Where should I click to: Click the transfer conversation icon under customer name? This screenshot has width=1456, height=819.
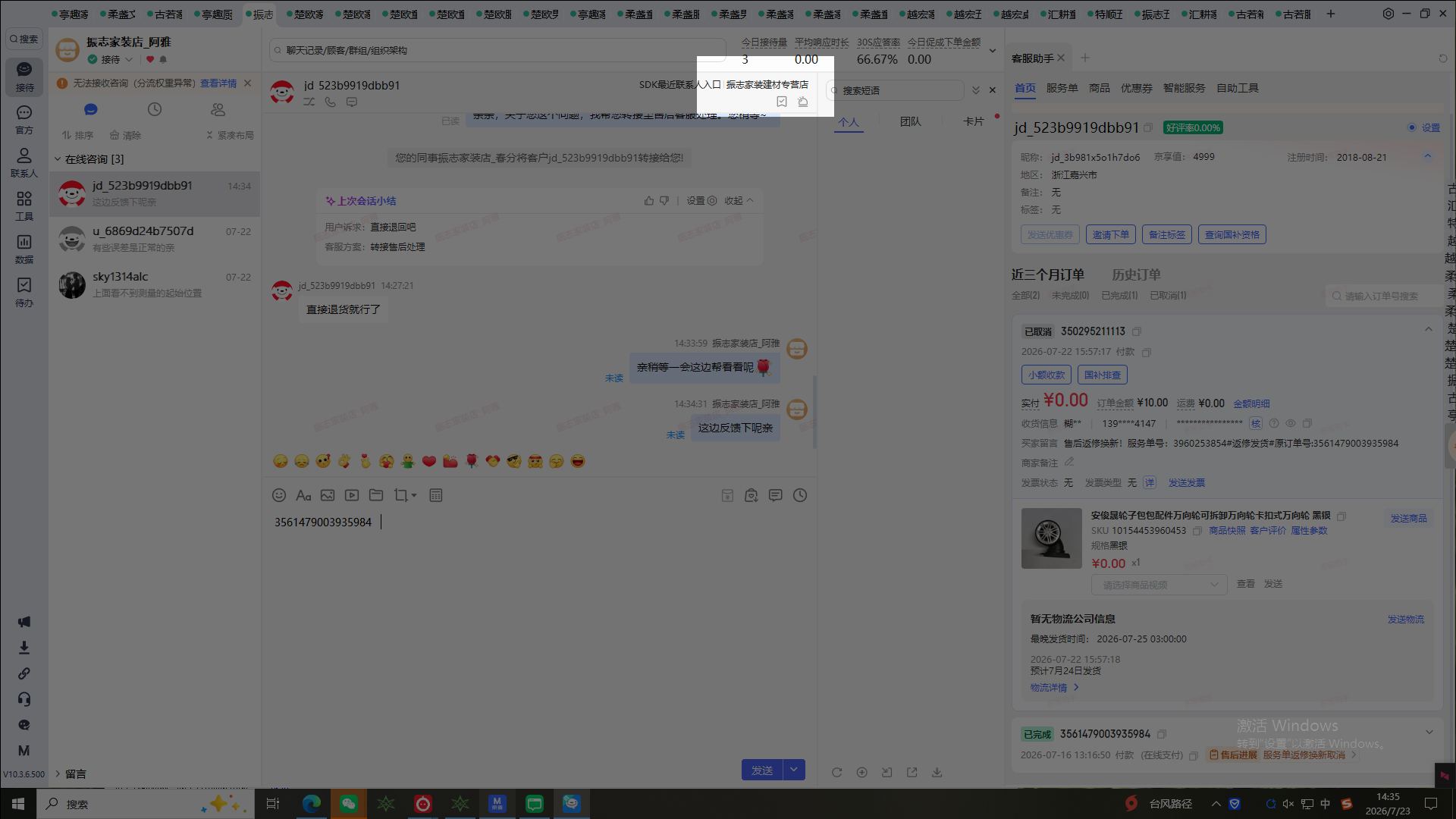coord(309,102)
